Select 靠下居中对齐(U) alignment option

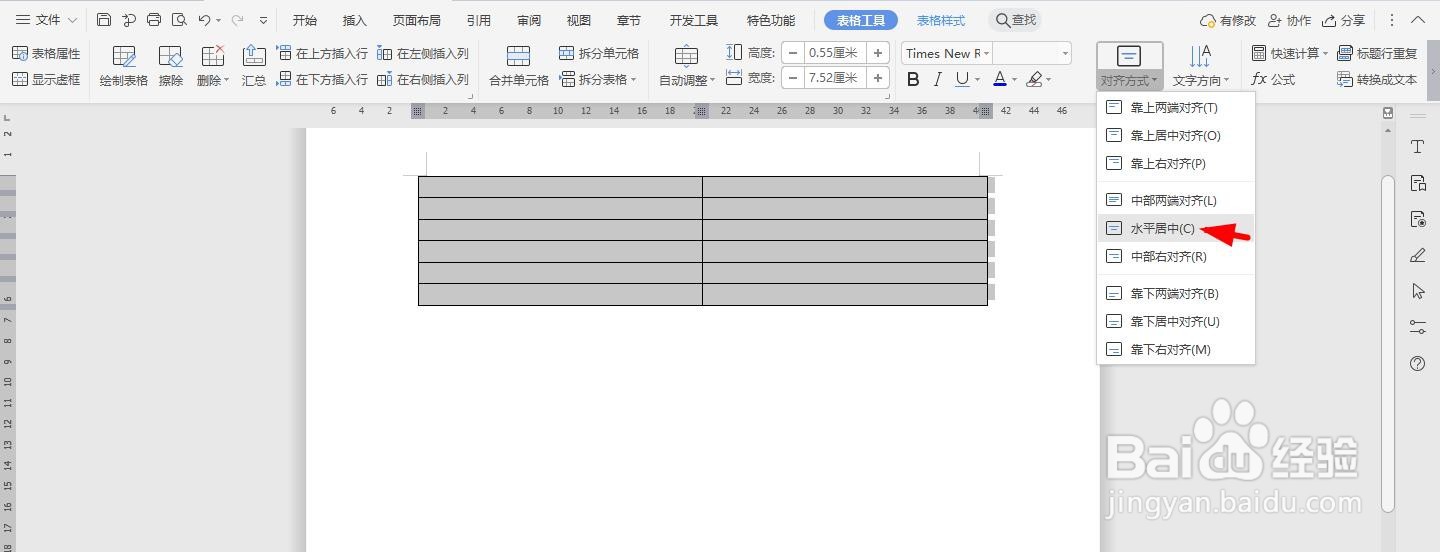(1176, 321)
